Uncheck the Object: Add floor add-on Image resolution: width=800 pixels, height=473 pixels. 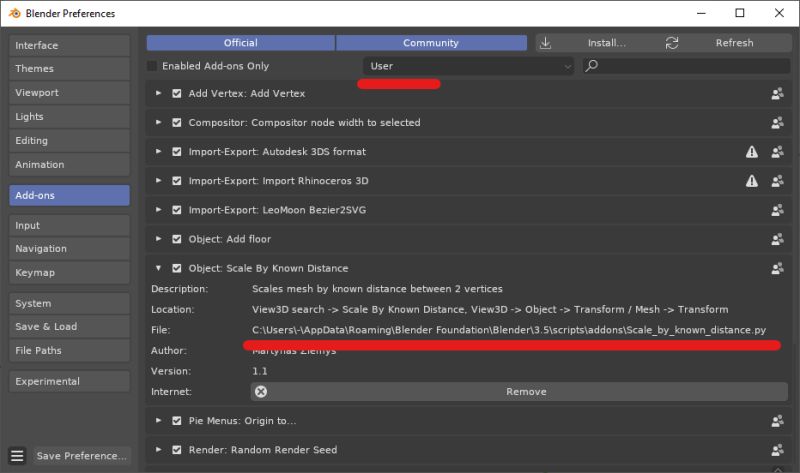pos(177,239)
